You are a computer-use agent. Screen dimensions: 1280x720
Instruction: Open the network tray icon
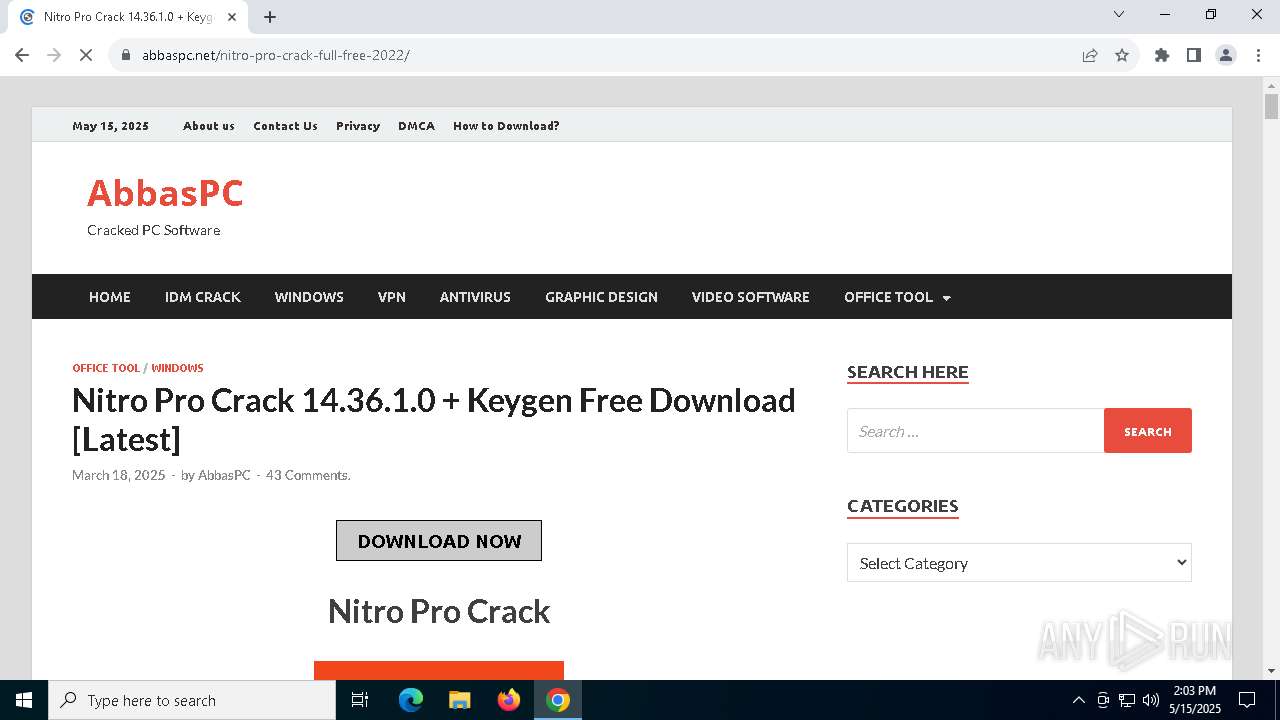[1127, 700]
